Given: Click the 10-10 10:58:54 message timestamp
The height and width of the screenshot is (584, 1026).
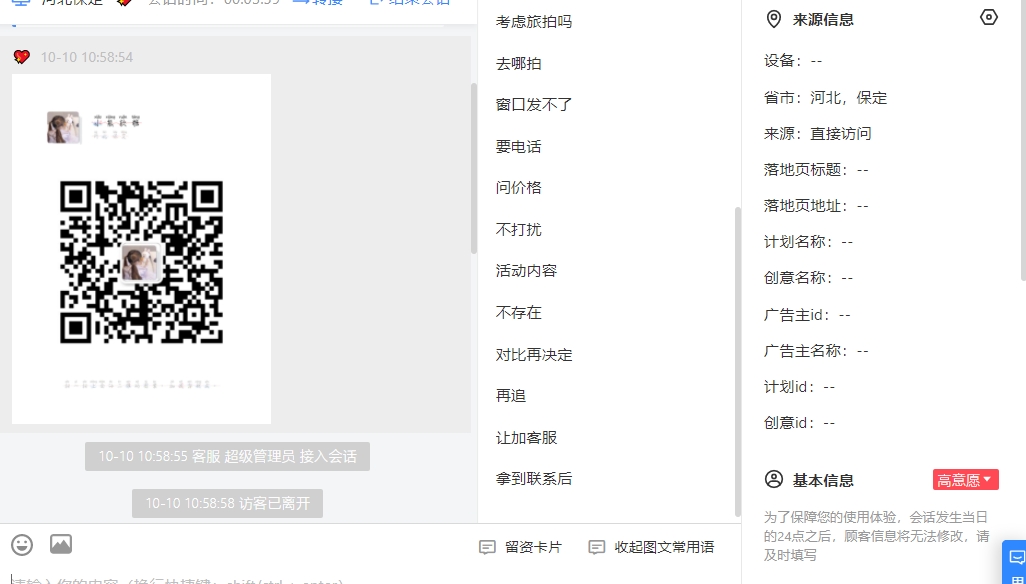Looking at the screenshot, I should pyautogui.click(x=86, y=58).
